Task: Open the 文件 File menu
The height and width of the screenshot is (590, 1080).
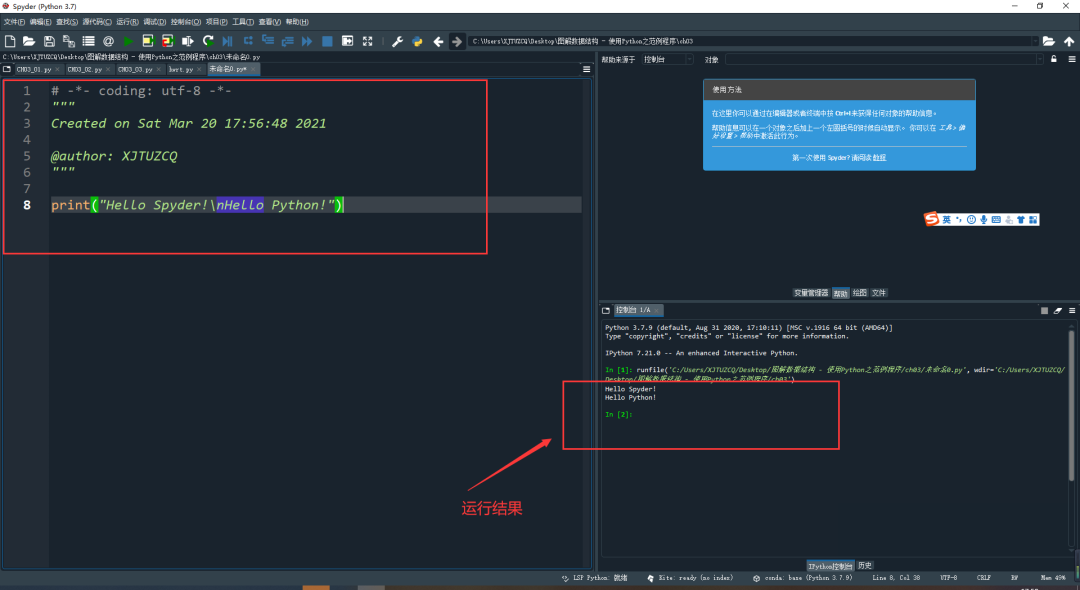Action: 14,22
